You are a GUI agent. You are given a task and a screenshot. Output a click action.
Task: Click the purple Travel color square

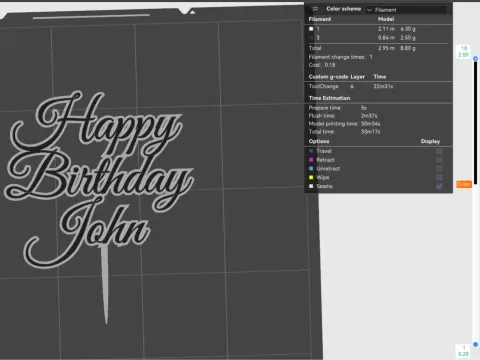[311, 151]
